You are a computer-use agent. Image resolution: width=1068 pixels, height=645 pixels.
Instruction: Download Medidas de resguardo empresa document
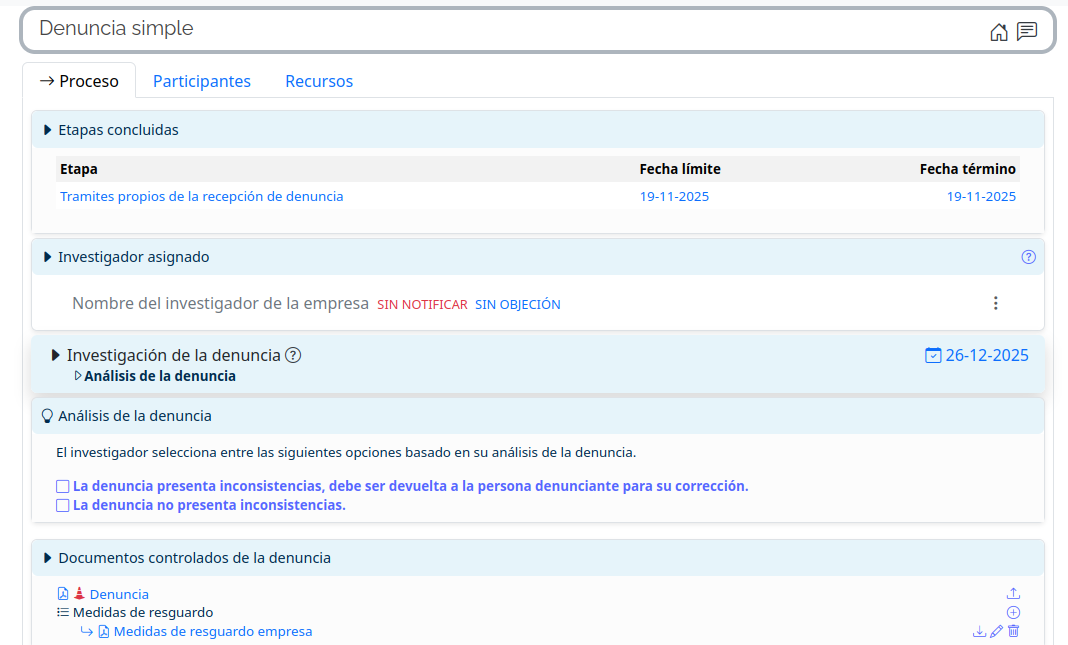click(x=979, y=631)
